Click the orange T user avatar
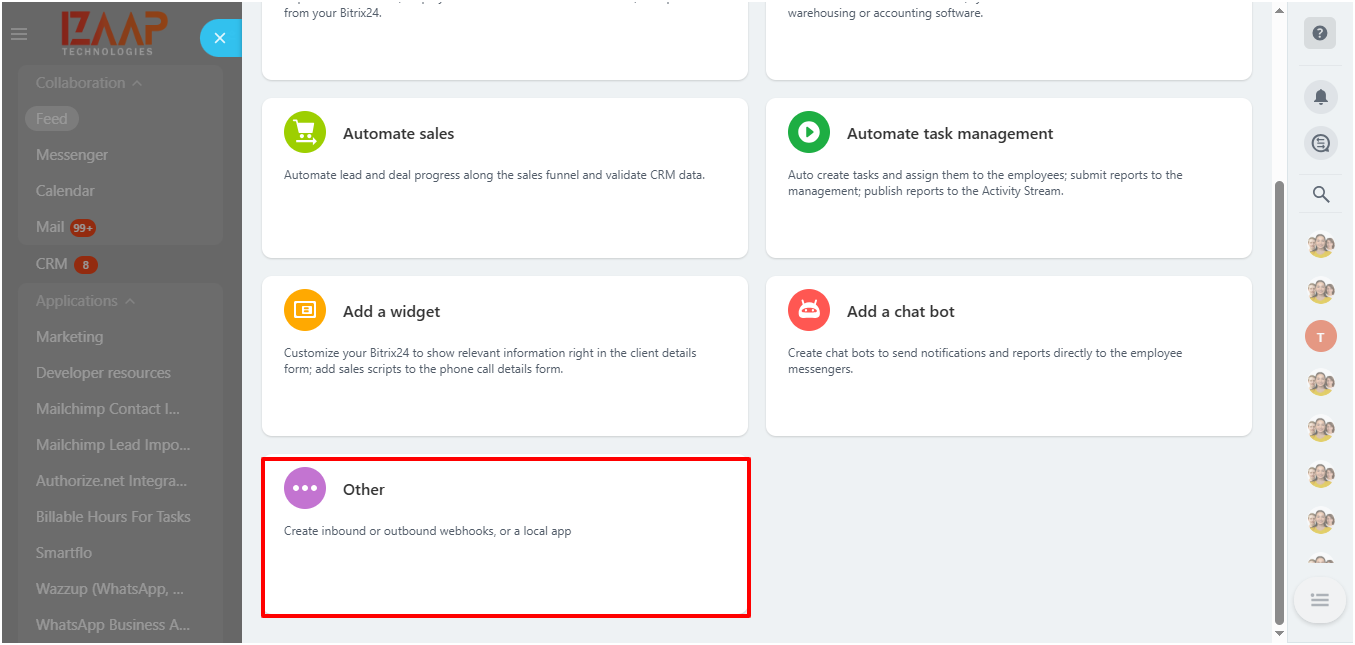 (x=1320, y=337)
